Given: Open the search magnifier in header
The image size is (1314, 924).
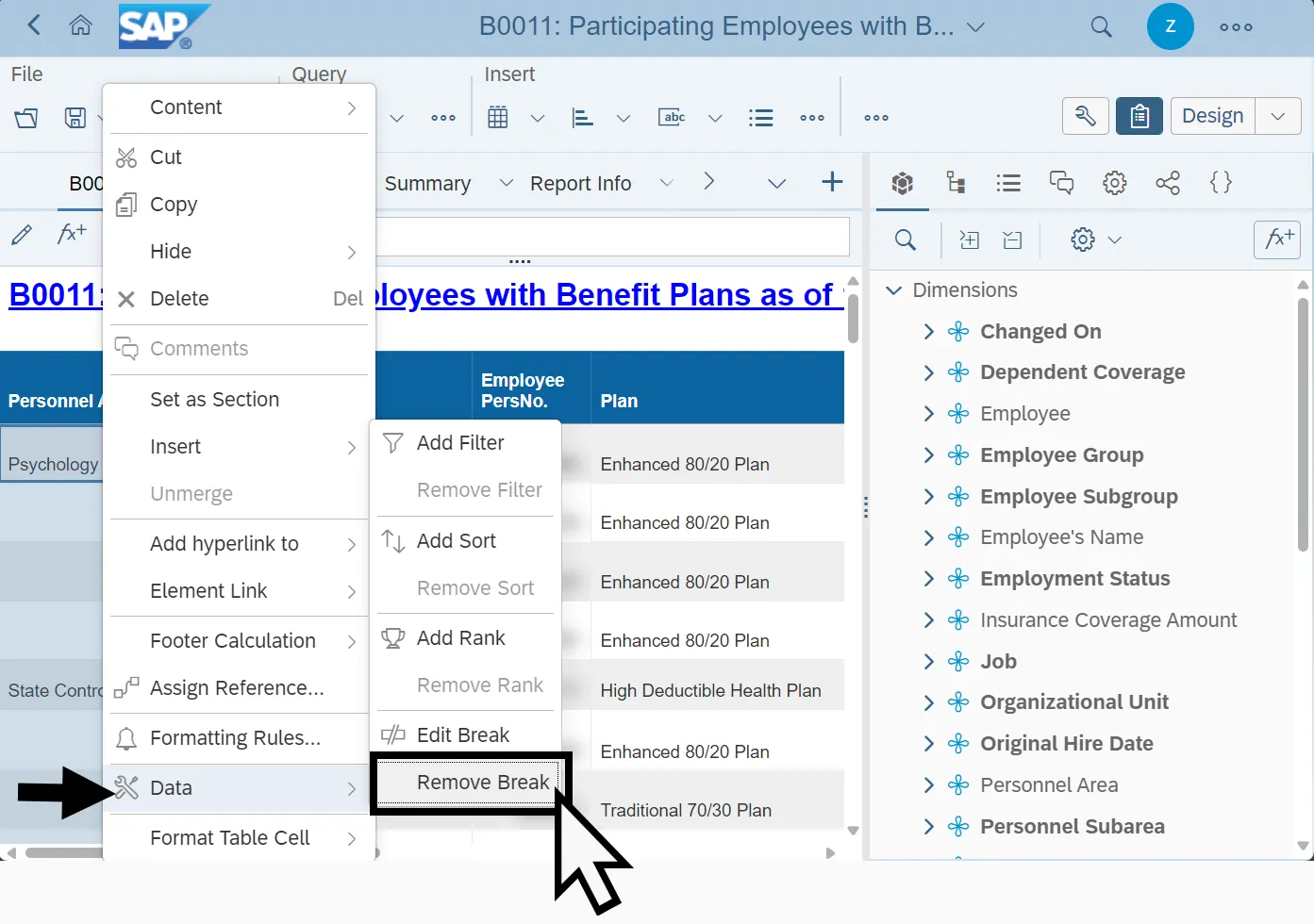Looking at the screenshot, I should 1101,26.
